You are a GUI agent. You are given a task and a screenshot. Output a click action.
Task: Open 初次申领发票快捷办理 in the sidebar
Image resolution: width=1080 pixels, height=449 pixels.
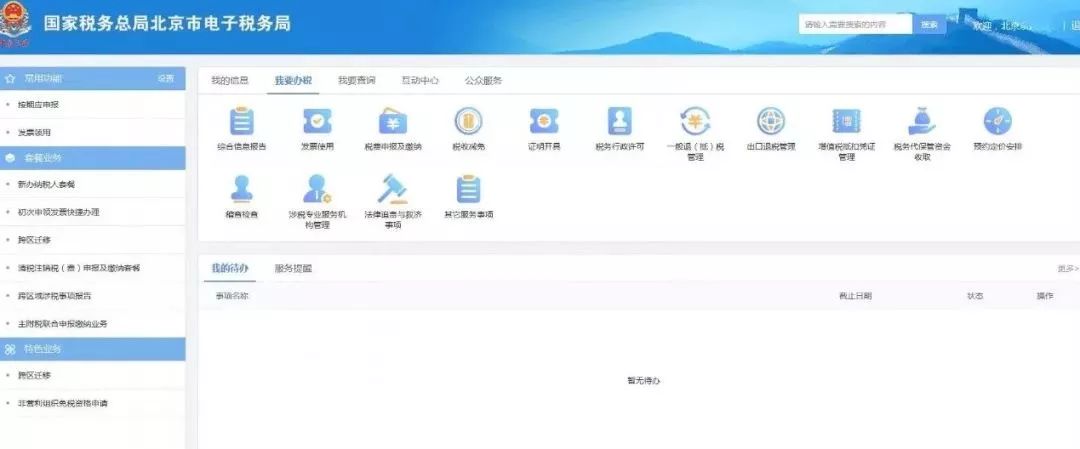59,212
